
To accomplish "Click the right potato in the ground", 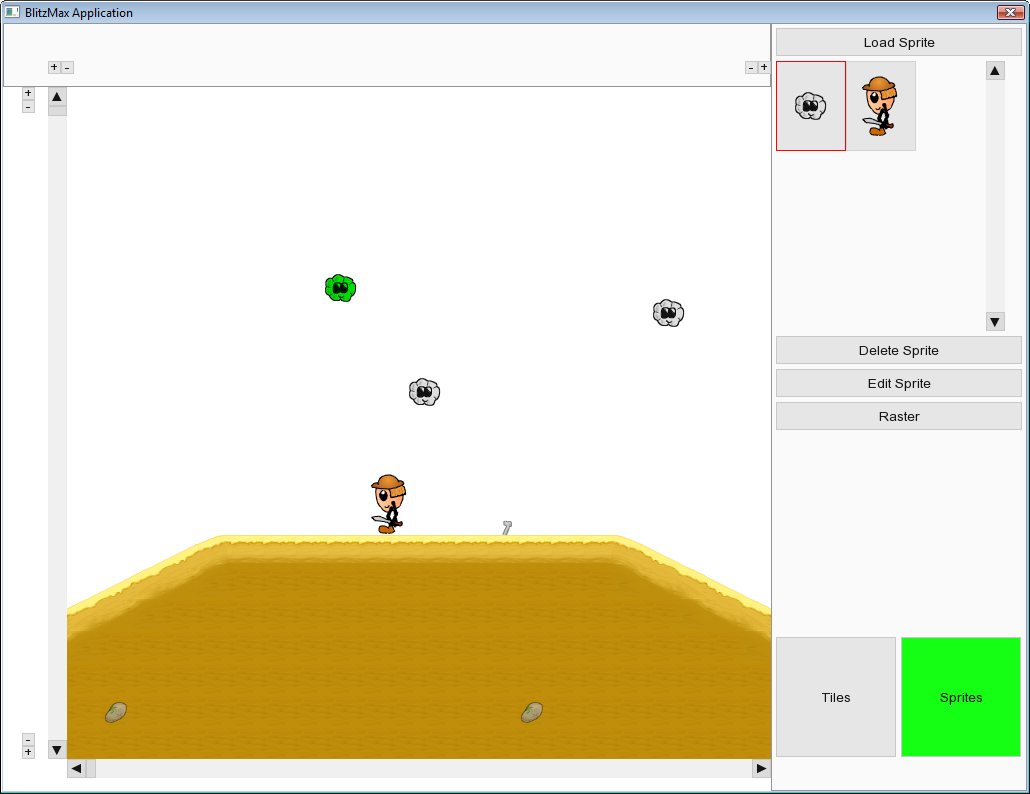I will click(532, 712).
